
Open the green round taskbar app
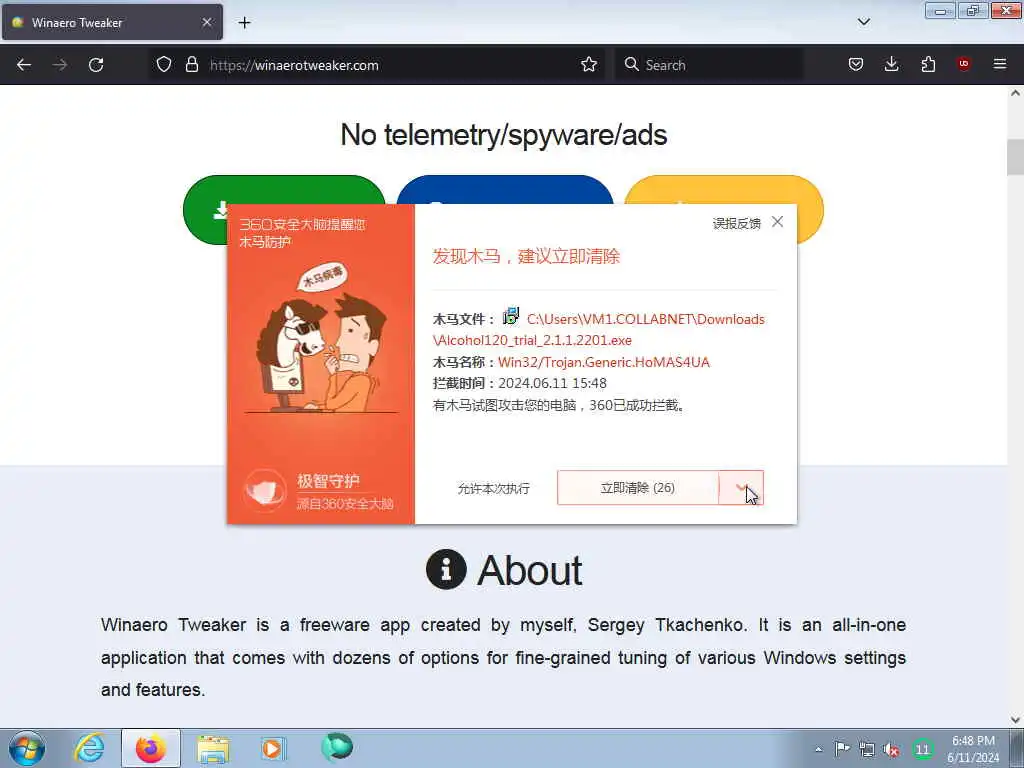(x=337, y=747)
